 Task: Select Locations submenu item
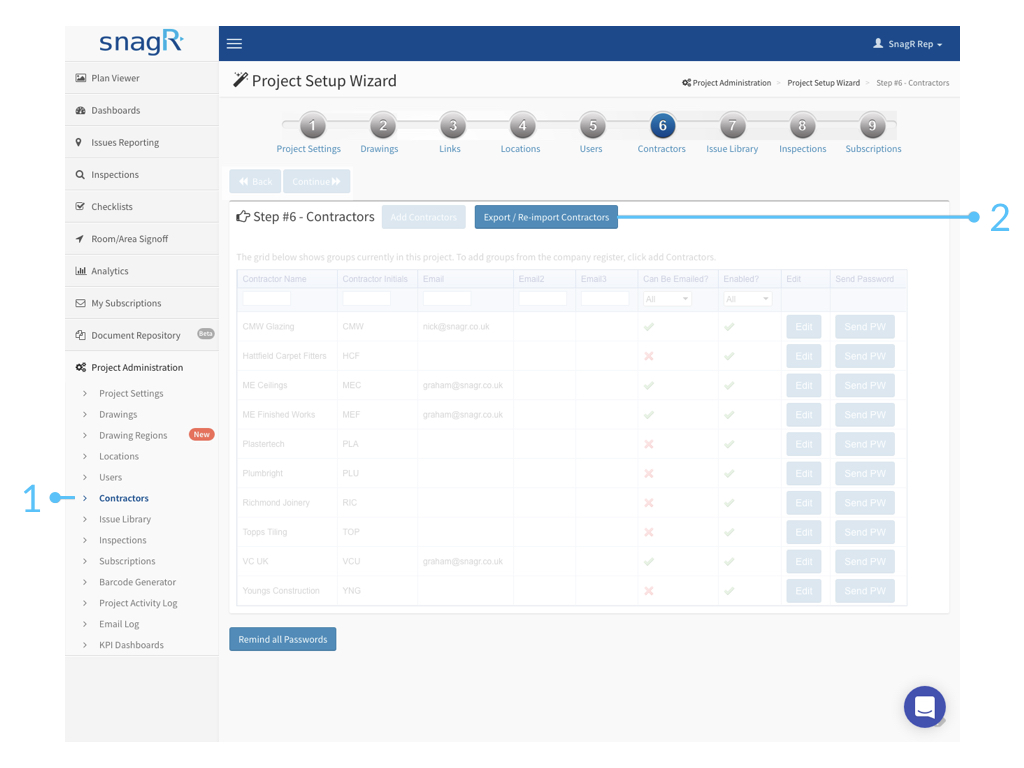click(119, 456)
